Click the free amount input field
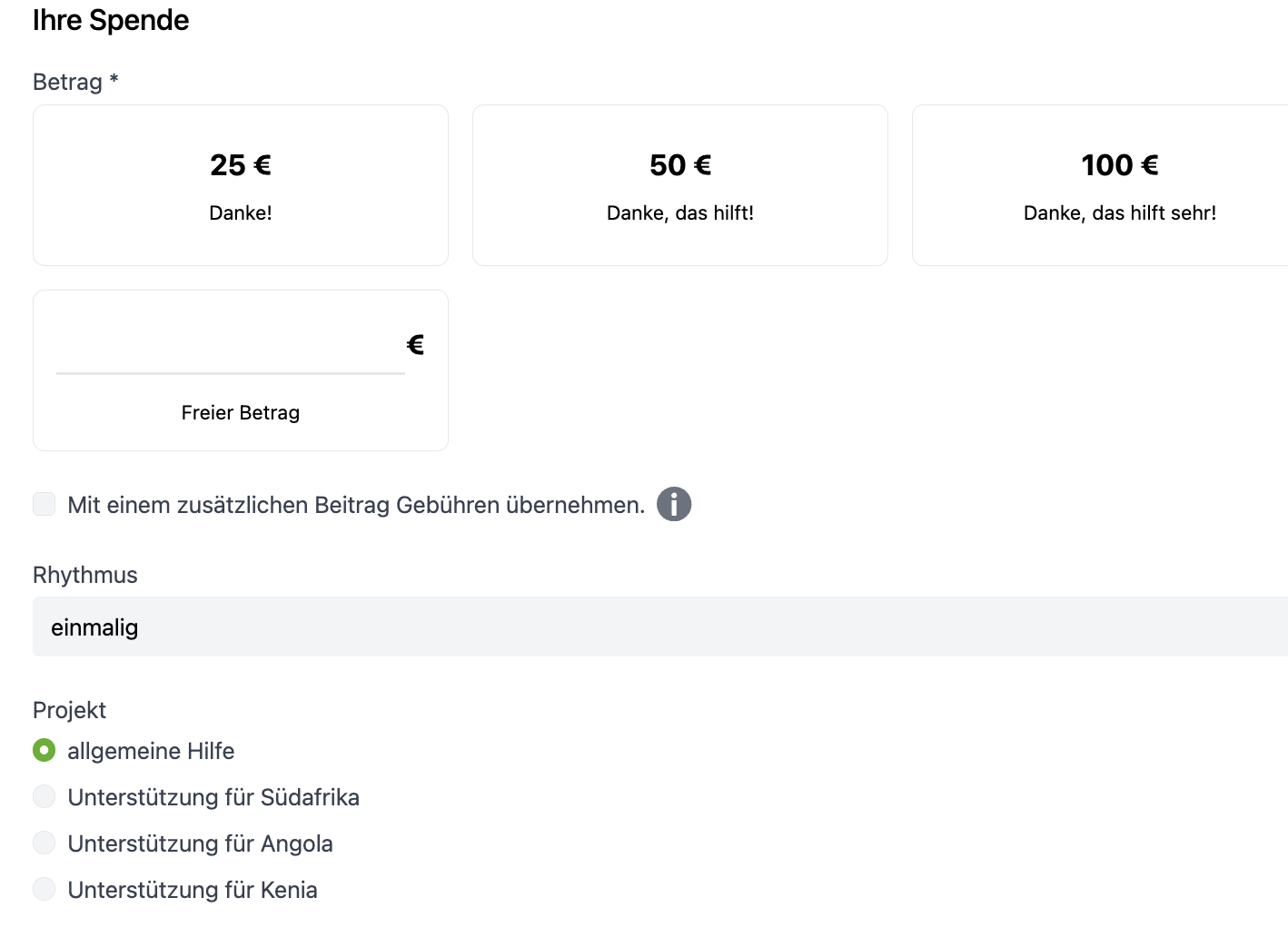This screenshot has width=1288, height=937. (231, 345)
